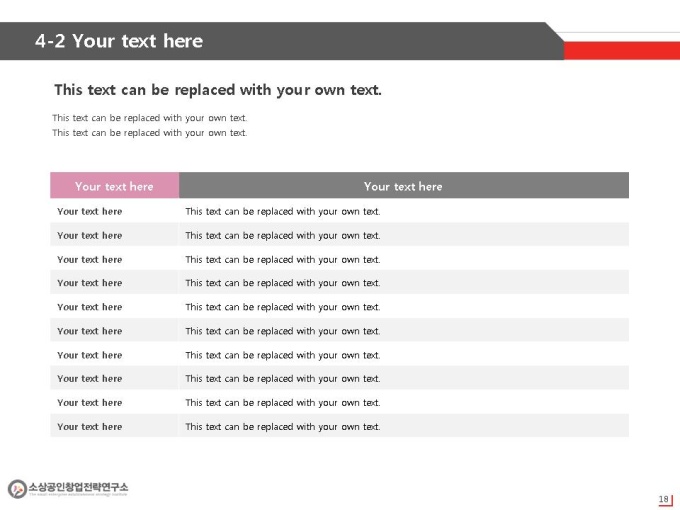The image size is (680, 510).
Task: Click the dark gray title banner
Action: click(282, 41)
